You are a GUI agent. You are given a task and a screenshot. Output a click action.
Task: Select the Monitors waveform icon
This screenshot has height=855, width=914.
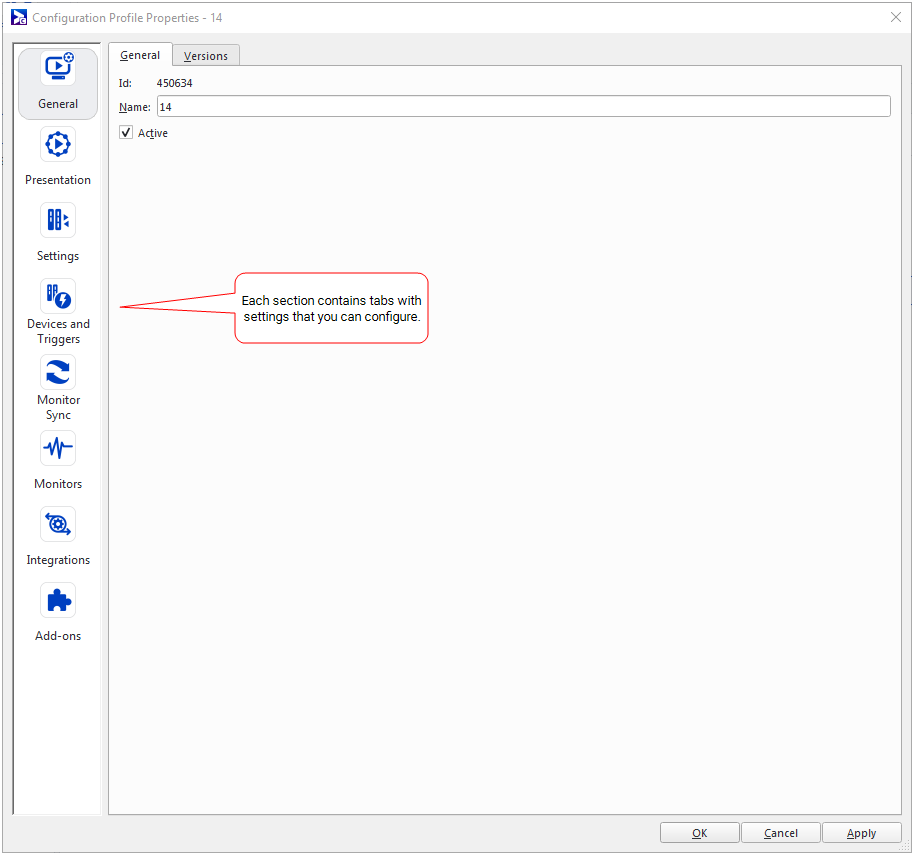point(58,449)
